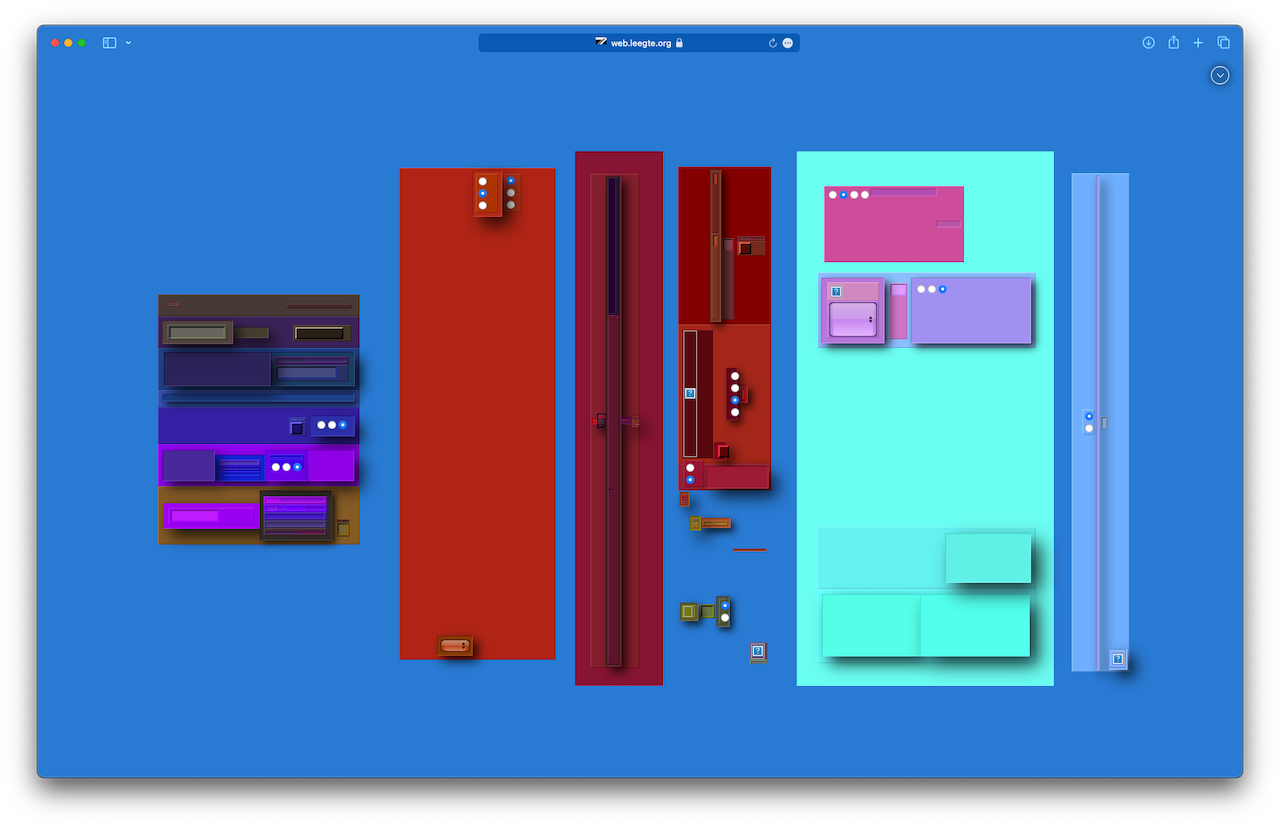This screenshot has height=827, width=1280.
Task: Tick the small red checkbox beside the vertical slider
Action: coord(745,248)
